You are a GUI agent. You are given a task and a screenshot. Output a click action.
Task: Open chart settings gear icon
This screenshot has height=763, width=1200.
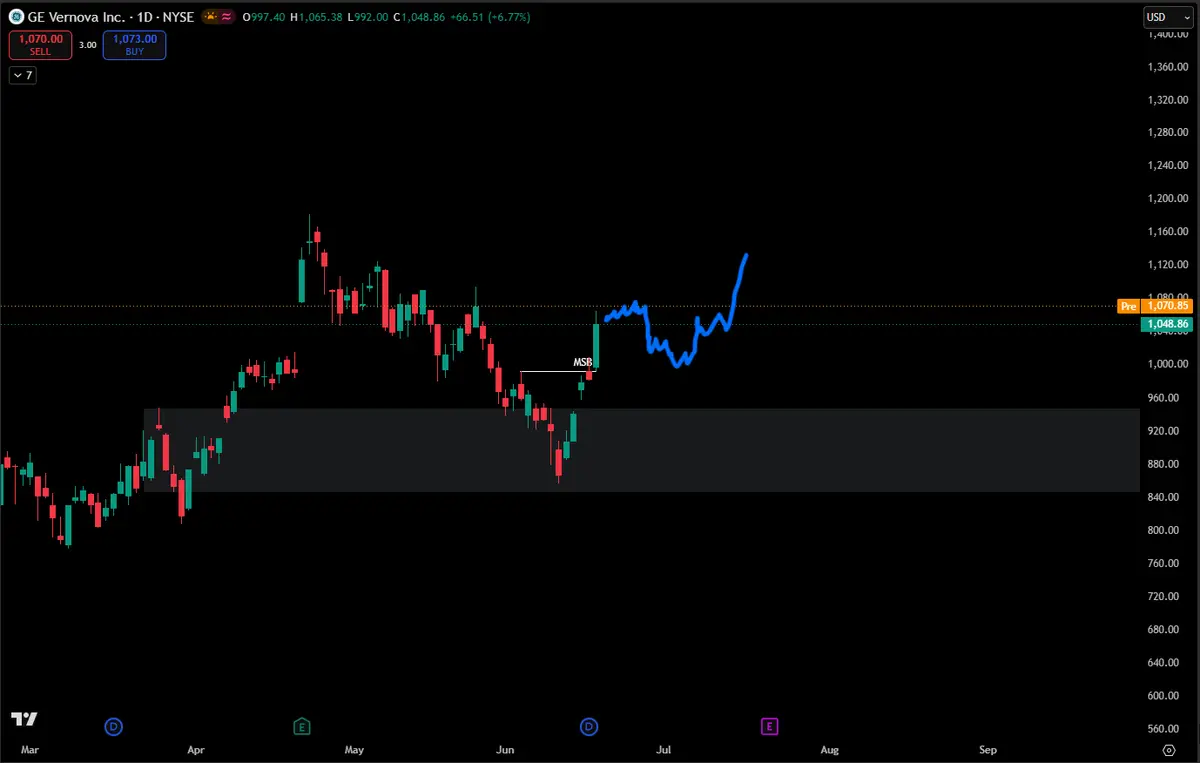click(1169, 749)
